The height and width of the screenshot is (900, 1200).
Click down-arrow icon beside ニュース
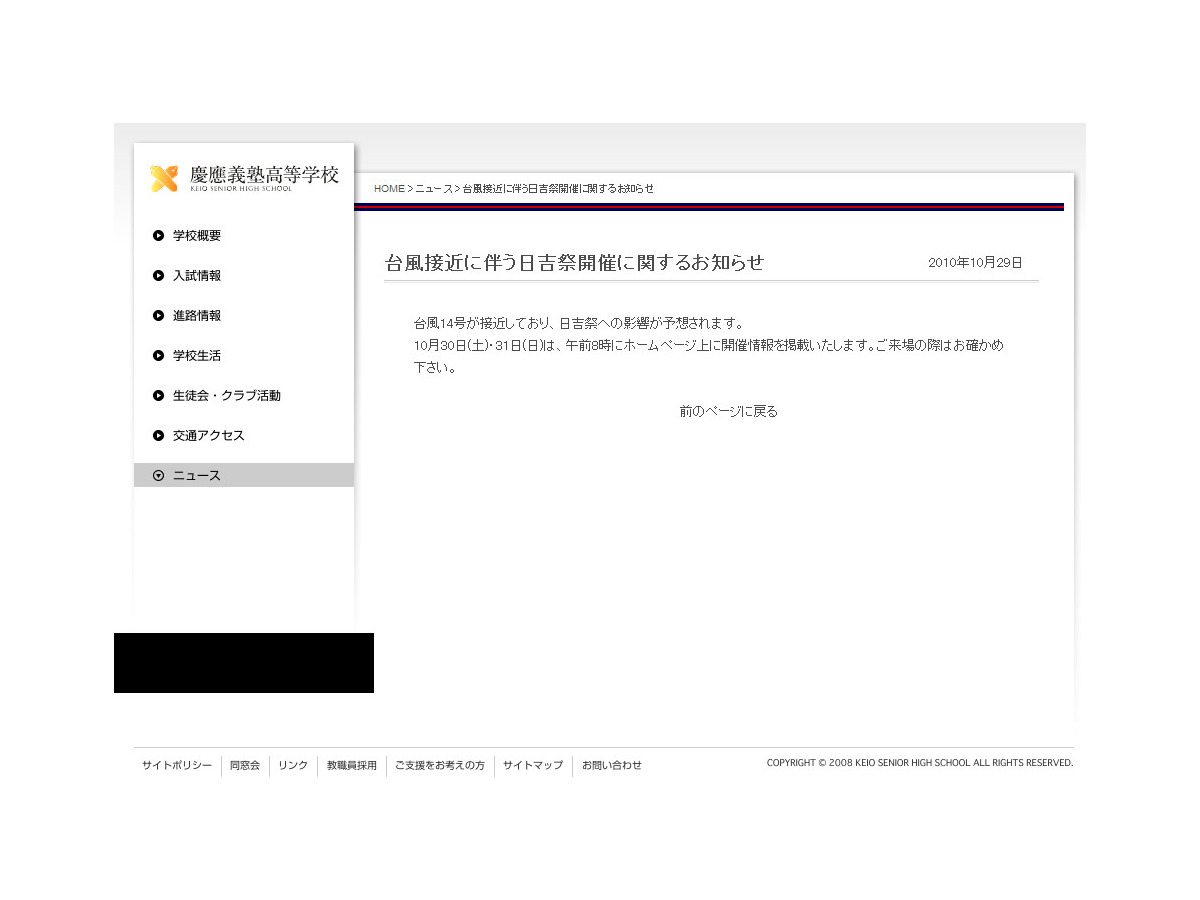pyautogui.click(x=158, y=476)
